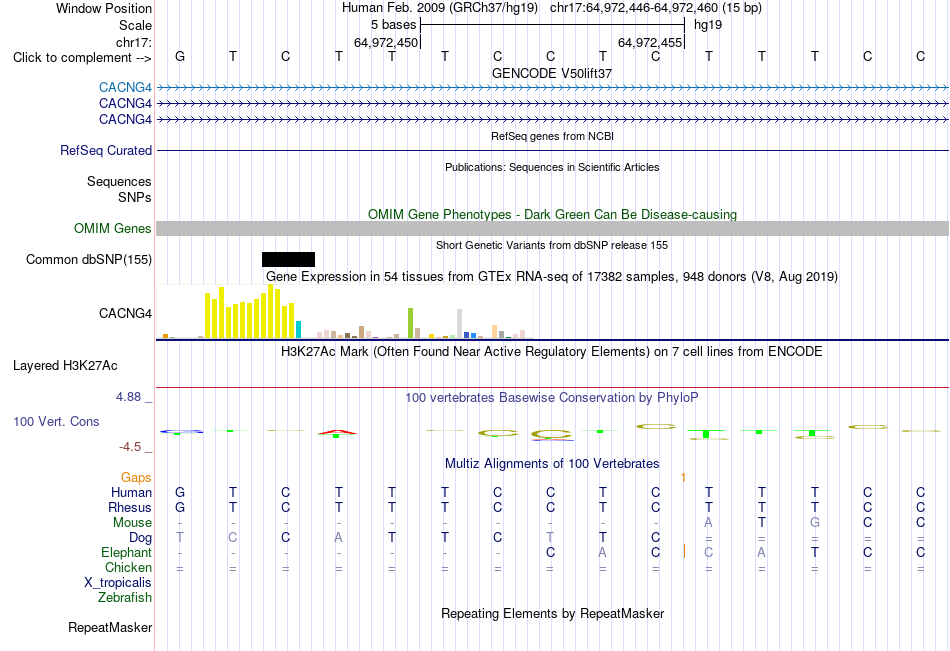Open the GTEx Gene Expression track title

click(552, 276)
